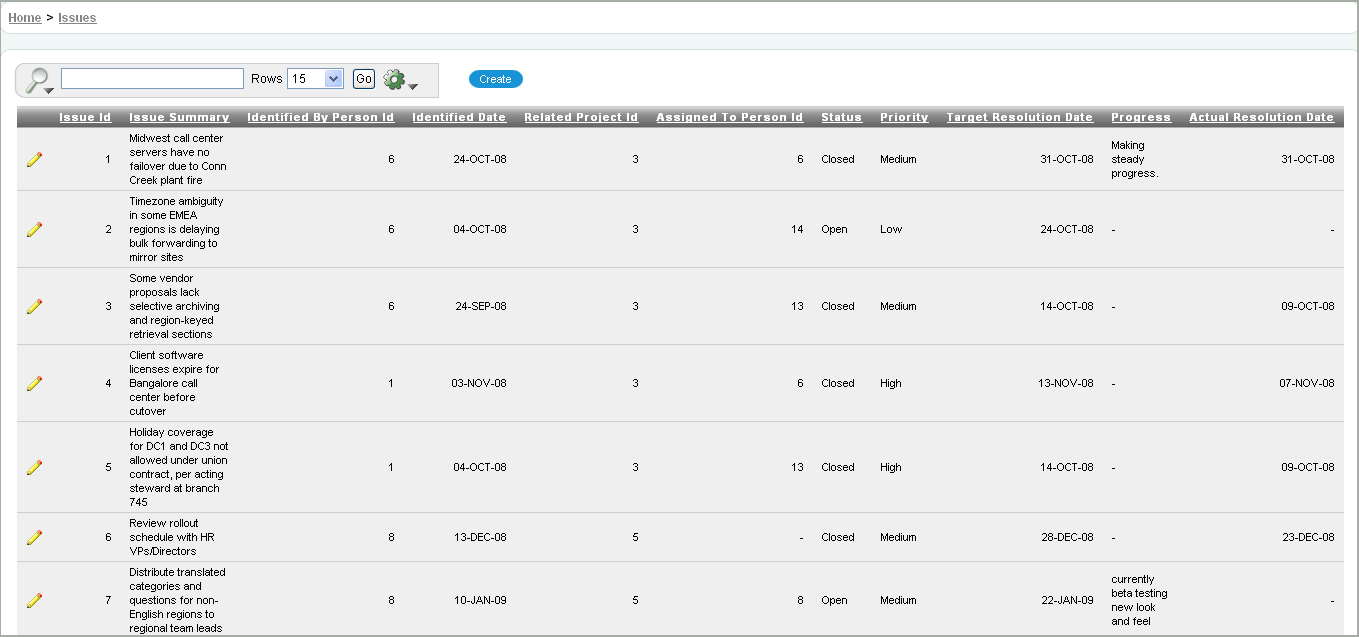Open the magnifying glass search column menu

point(40,80)
